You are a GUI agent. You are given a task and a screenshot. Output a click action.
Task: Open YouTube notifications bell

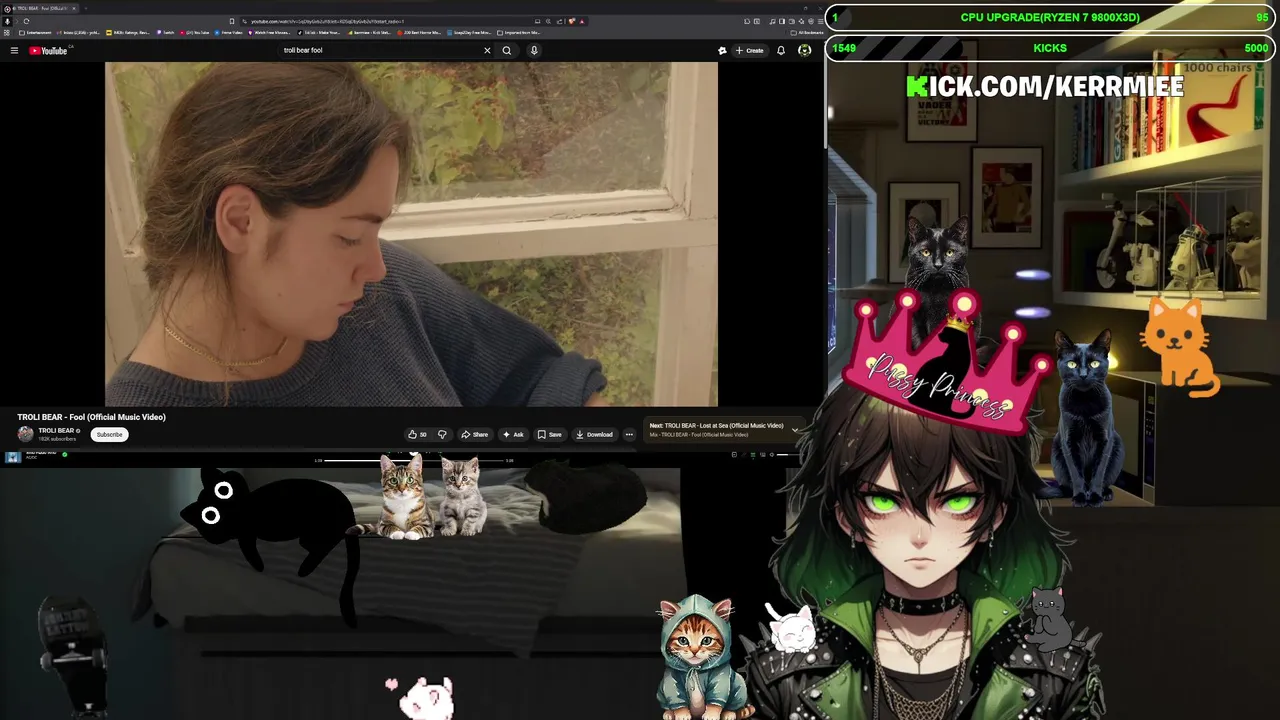coord(781,50)
